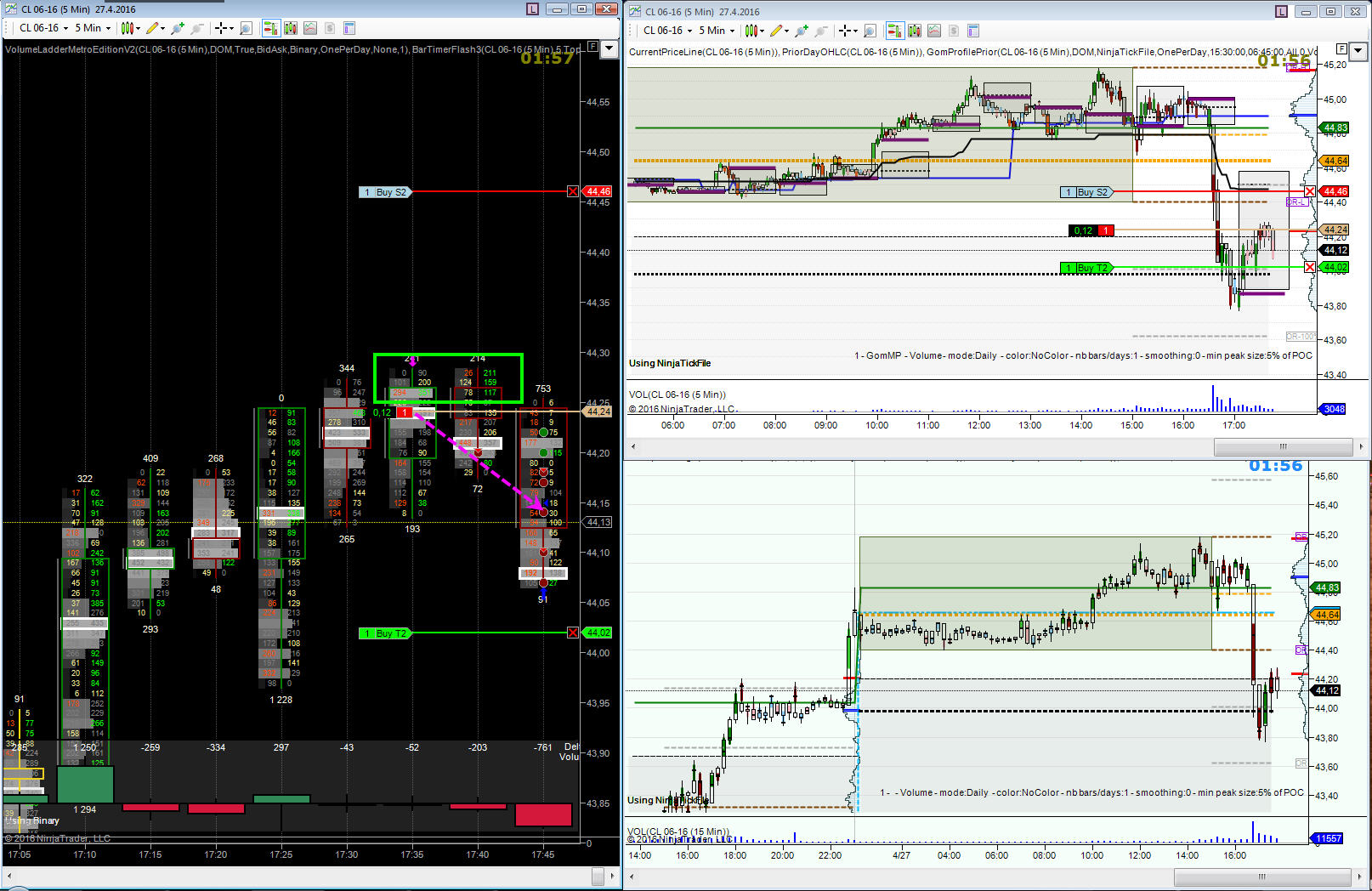Cancel Buy T2 order with red X in top-right chart

pyautogui.click(x=1310, y=267)
